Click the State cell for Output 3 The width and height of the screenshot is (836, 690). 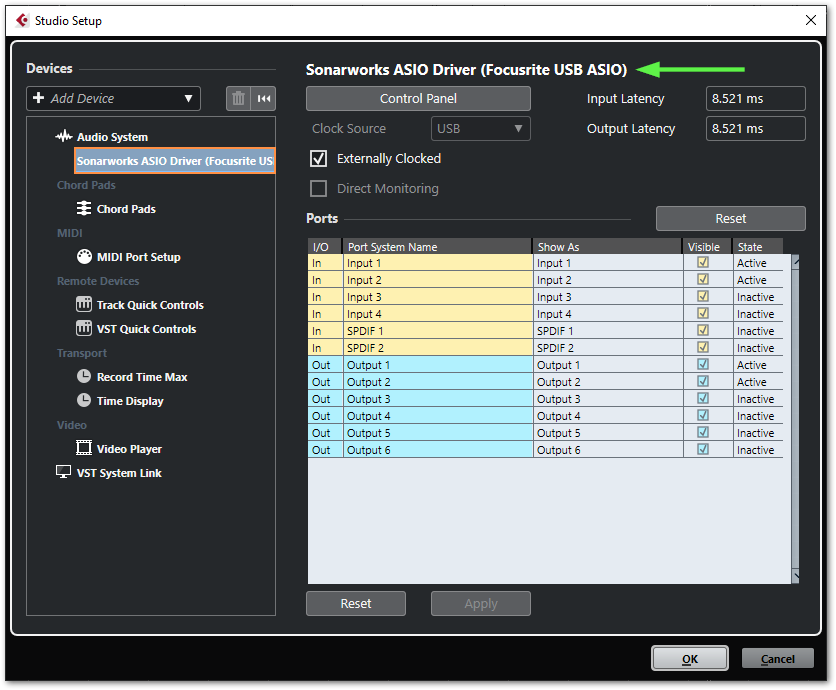point(758,399)
